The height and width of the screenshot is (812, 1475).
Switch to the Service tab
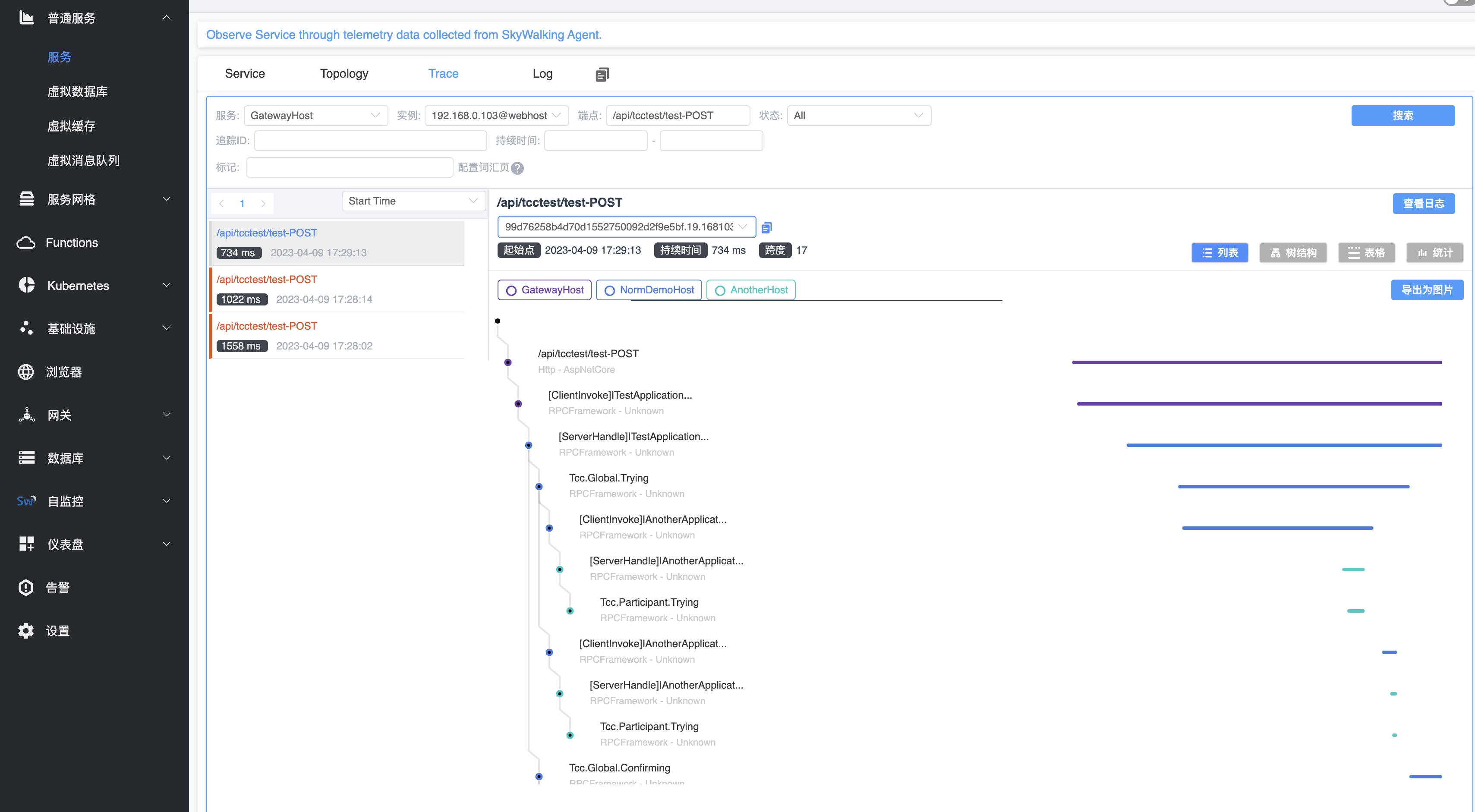click(x=245, y=74)
